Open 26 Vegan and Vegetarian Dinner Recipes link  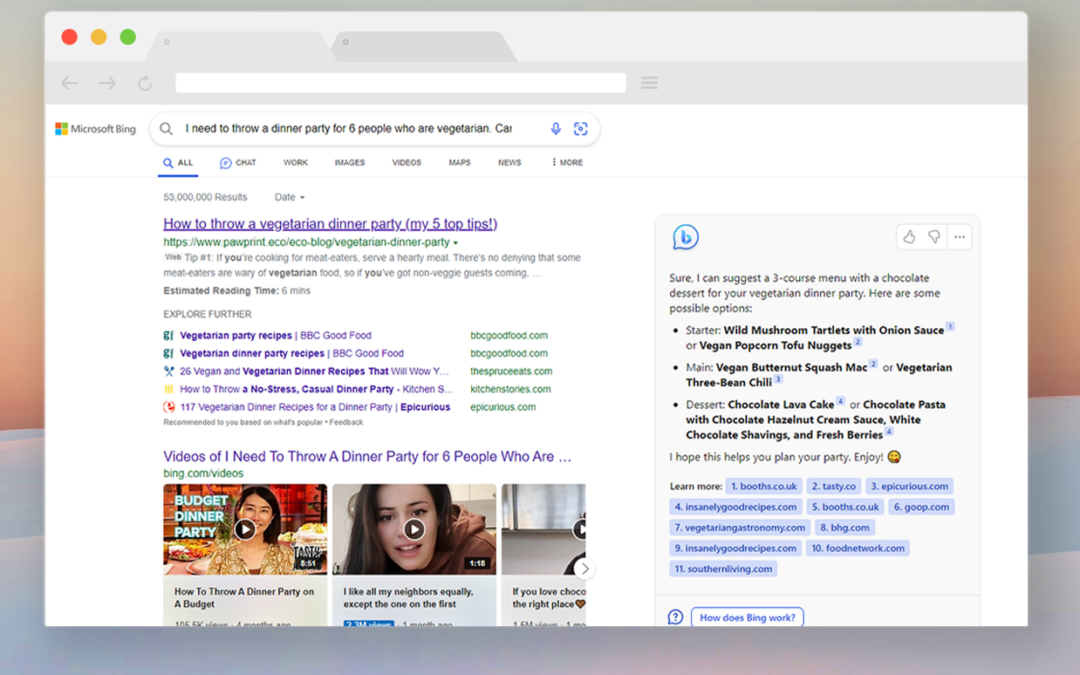click(x=314, y=371)
